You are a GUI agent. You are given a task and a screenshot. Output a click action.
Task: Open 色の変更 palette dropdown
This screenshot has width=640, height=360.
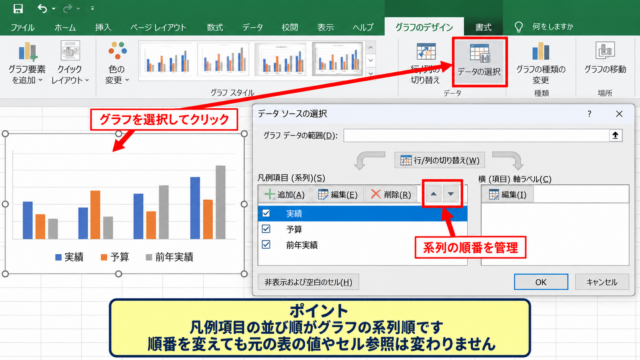(117, 63)
